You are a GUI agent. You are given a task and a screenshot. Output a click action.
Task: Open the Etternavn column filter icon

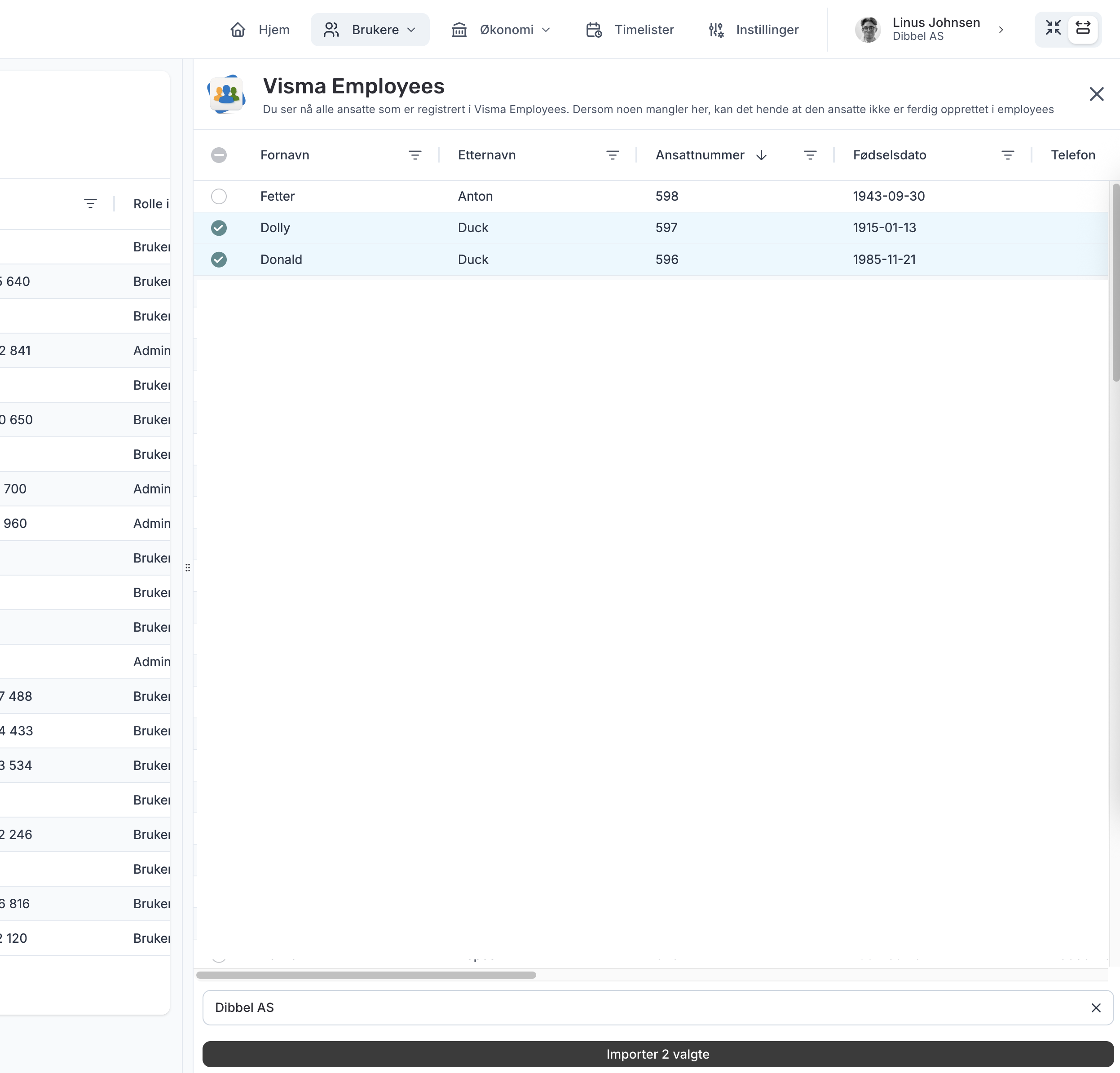click(x=612, y=155)
